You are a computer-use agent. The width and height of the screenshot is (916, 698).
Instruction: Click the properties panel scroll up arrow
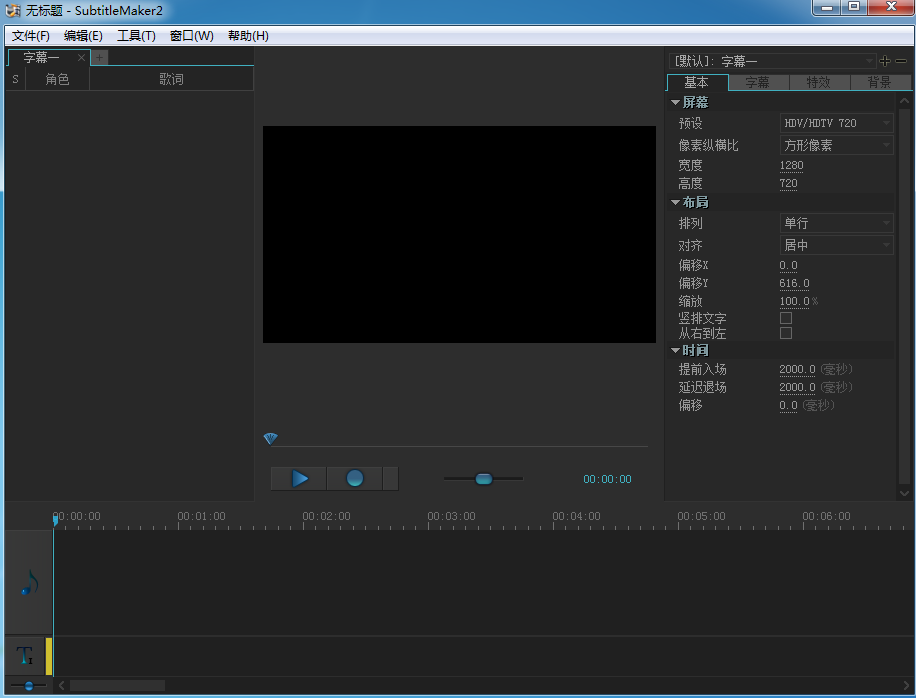904,100
